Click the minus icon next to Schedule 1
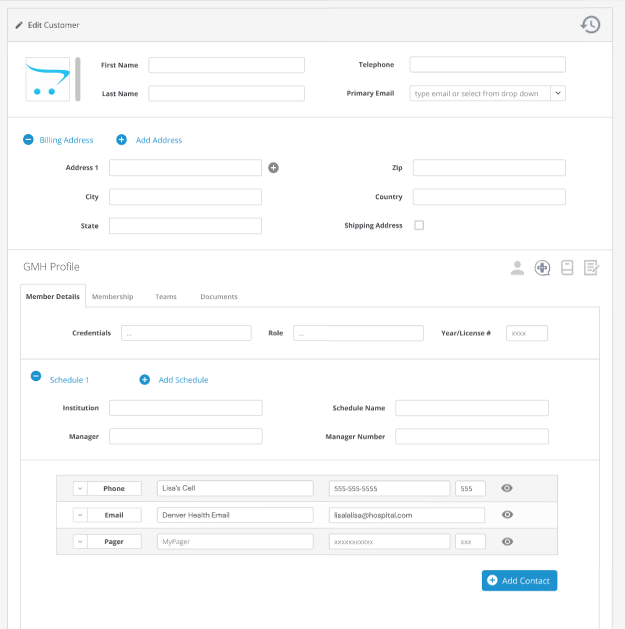The image size is (625, 629). 36,377
